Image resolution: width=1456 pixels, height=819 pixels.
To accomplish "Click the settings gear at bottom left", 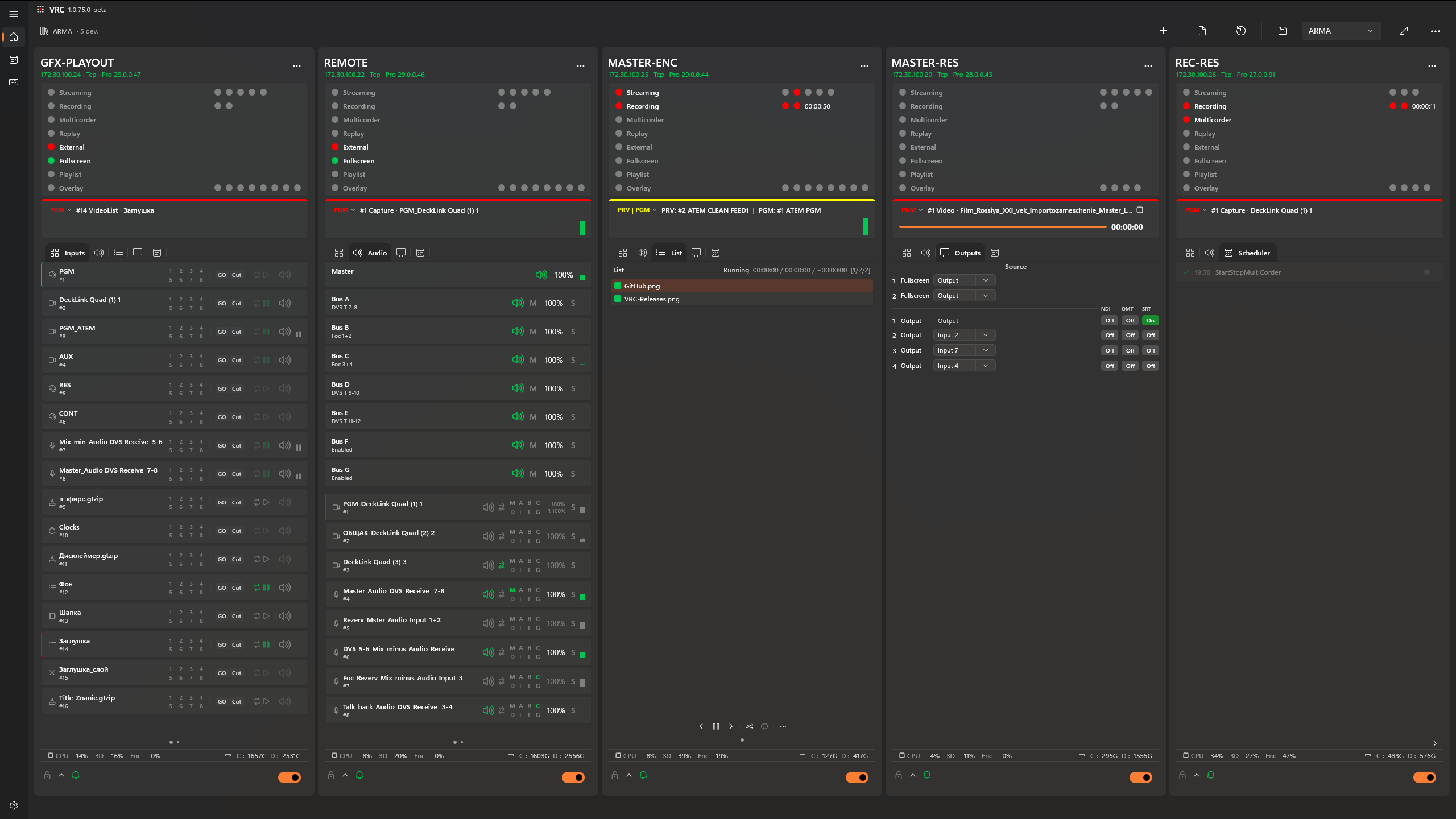I will (x=14, y=805).
